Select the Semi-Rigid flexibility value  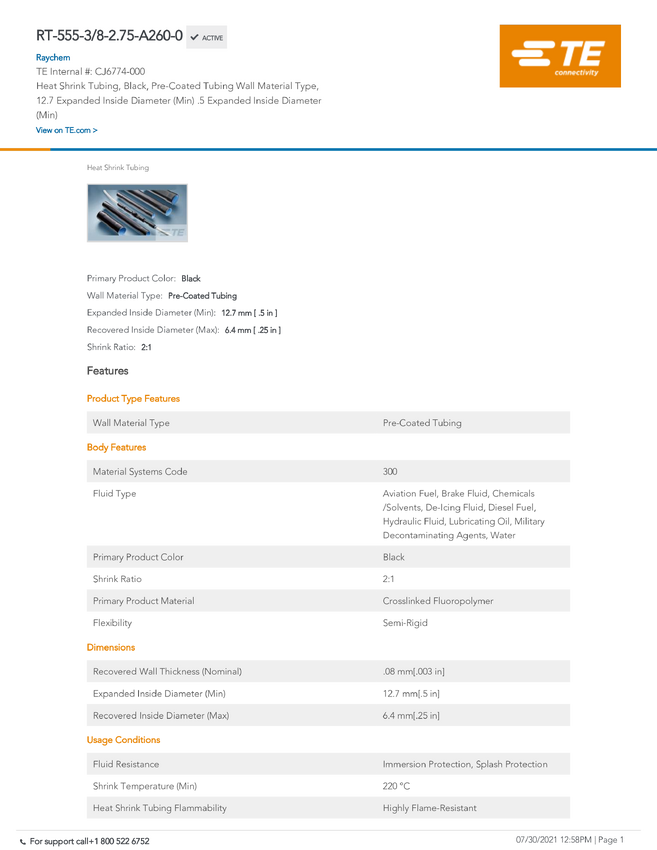[x=405, y=623]
